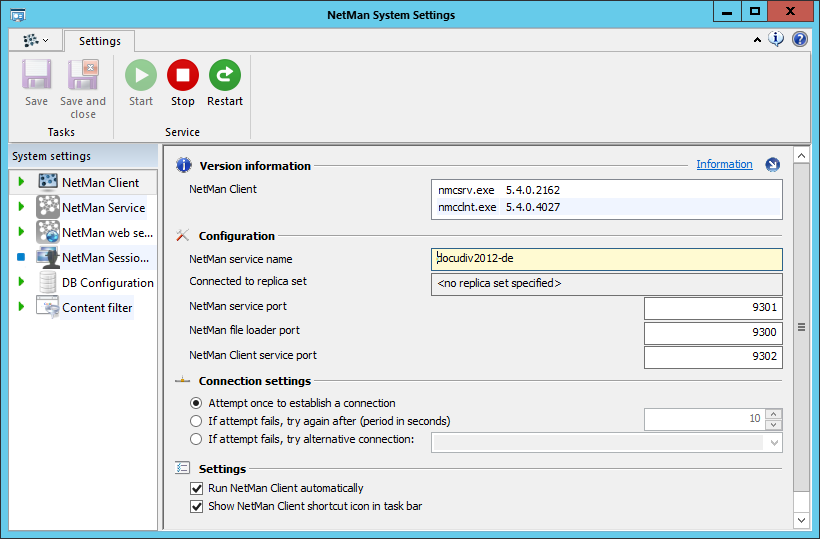
Task: Select If attempt fails, try again after option
Action: coord(196,421)
